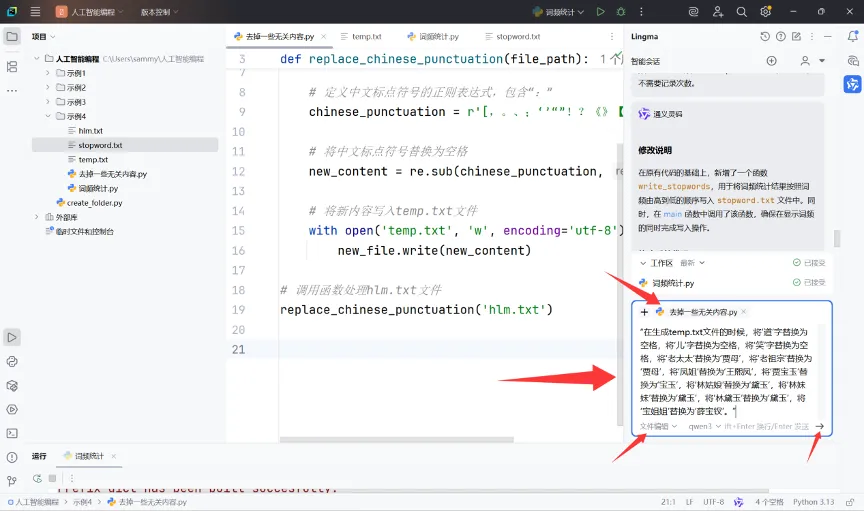Choose model via qwen3 dropdown
The image size is (864, 512).
point(704,426)
